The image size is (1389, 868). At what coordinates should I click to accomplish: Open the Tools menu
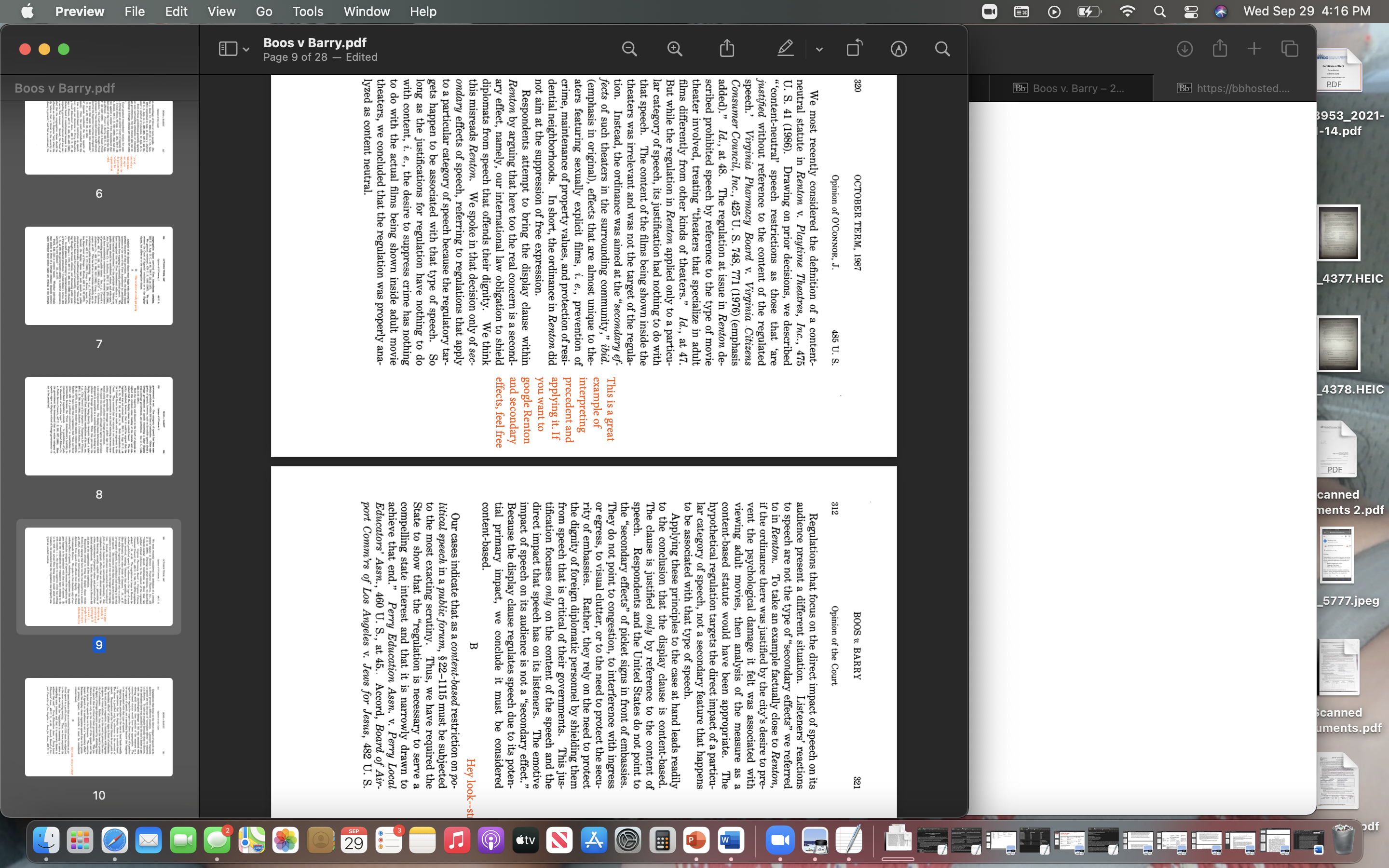(308, 12)
